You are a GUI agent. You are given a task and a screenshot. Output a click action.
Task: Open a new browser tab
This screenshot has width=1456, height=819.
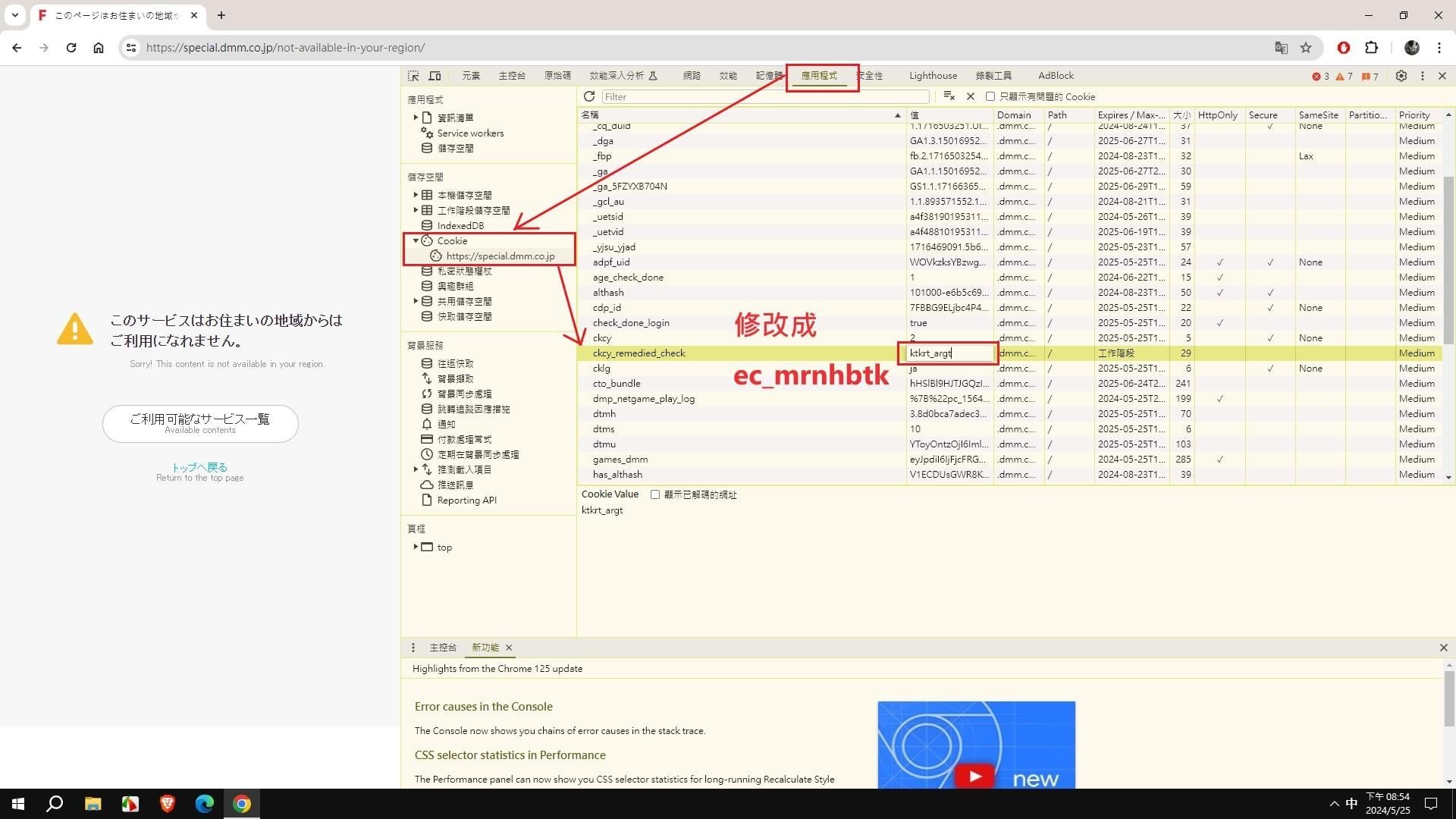coord(221,15)
